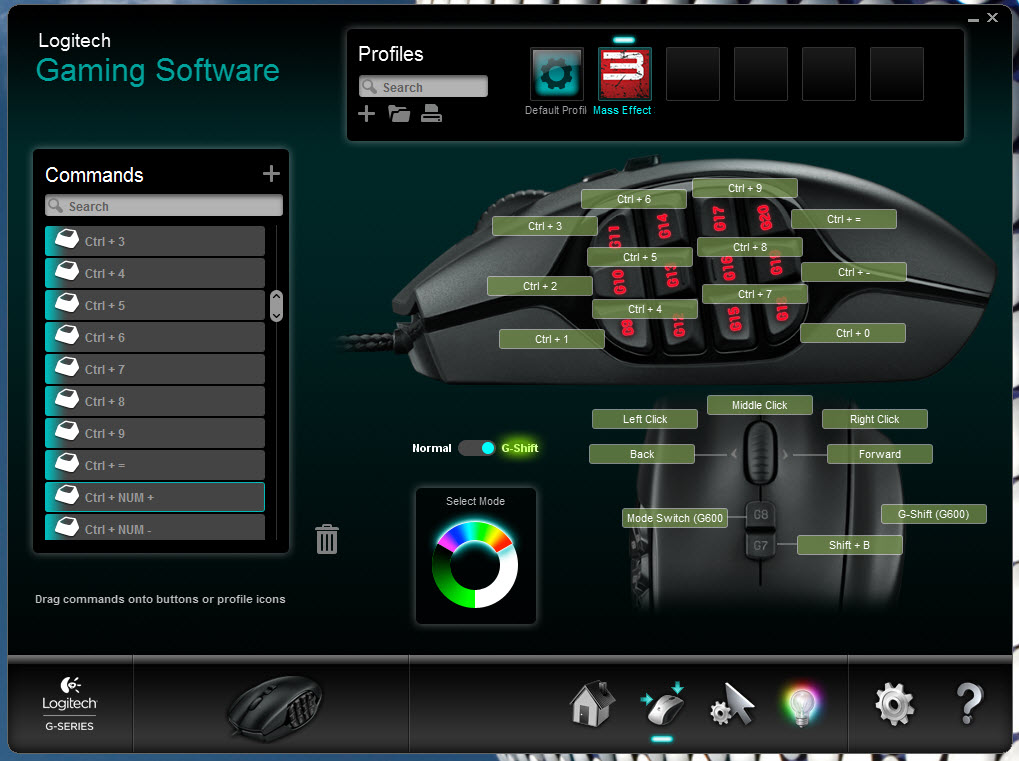Screen dimensions: 1019x761
Task: Select the G600 mouse device image
Action: [x=274, y=708]
